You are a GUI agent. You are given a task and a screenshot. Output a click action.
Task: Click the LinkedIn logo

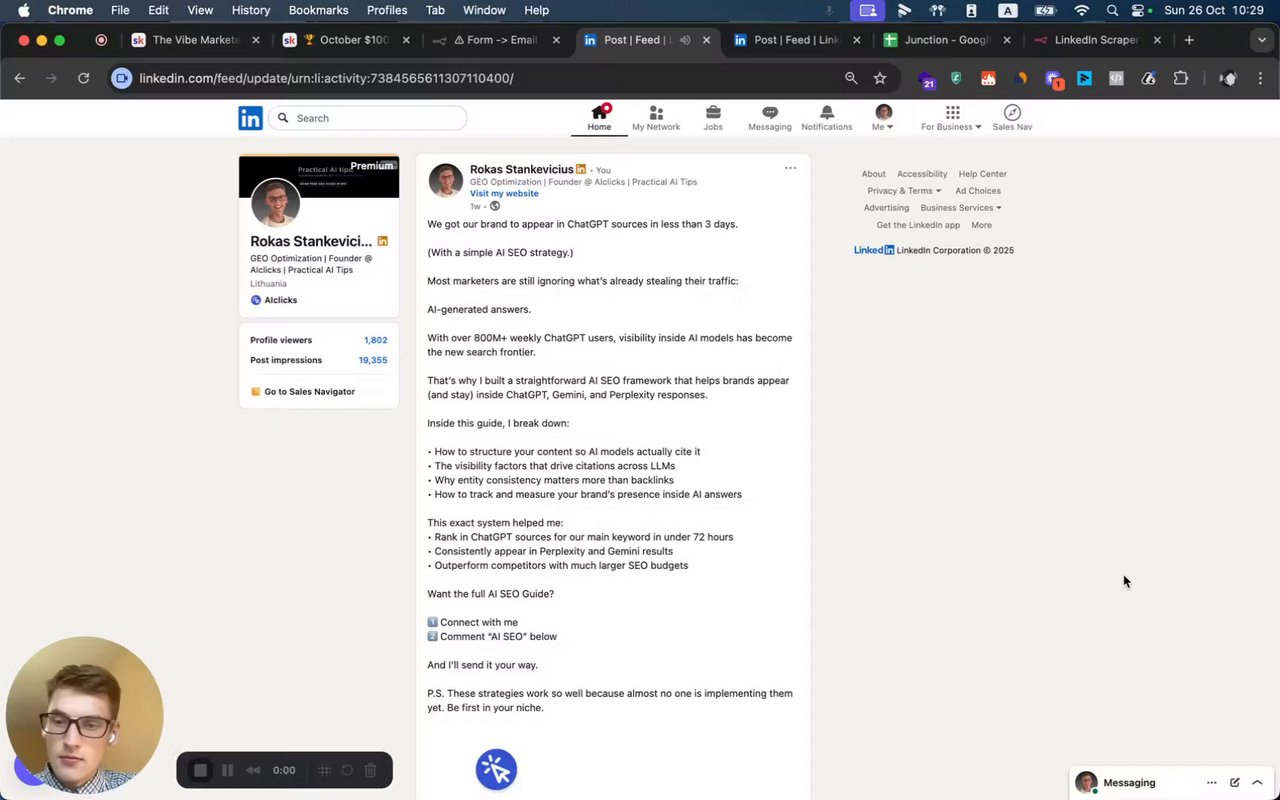250,118
